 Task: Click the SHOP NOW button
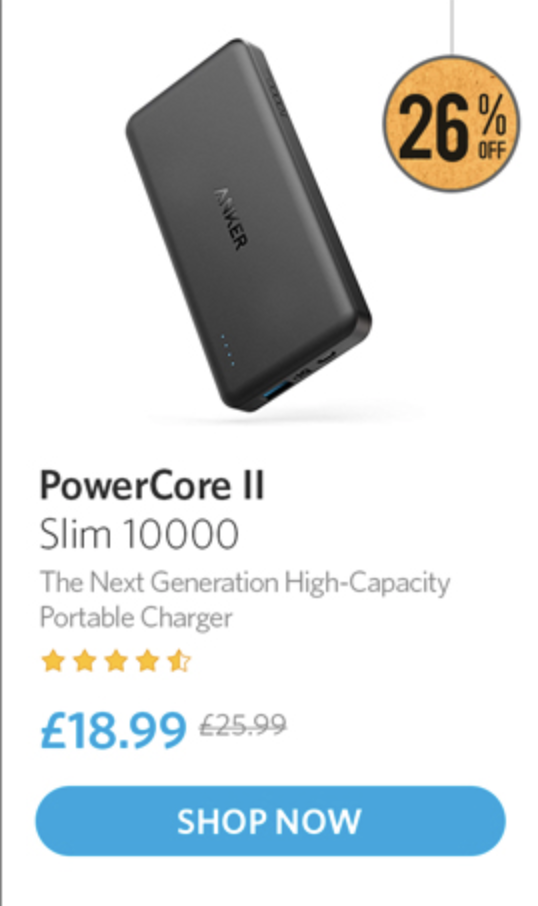click(270, 820)
